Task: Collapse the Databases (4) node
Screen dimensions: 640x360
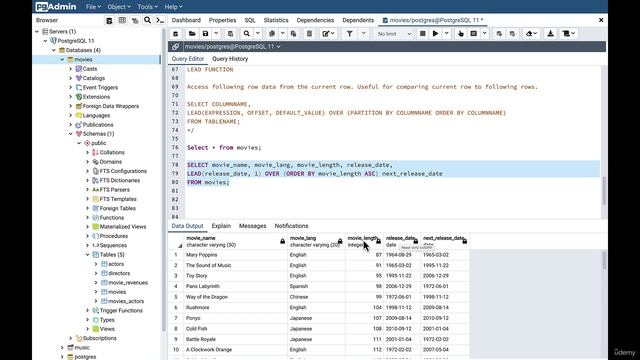Action: [x=54, y=50]
